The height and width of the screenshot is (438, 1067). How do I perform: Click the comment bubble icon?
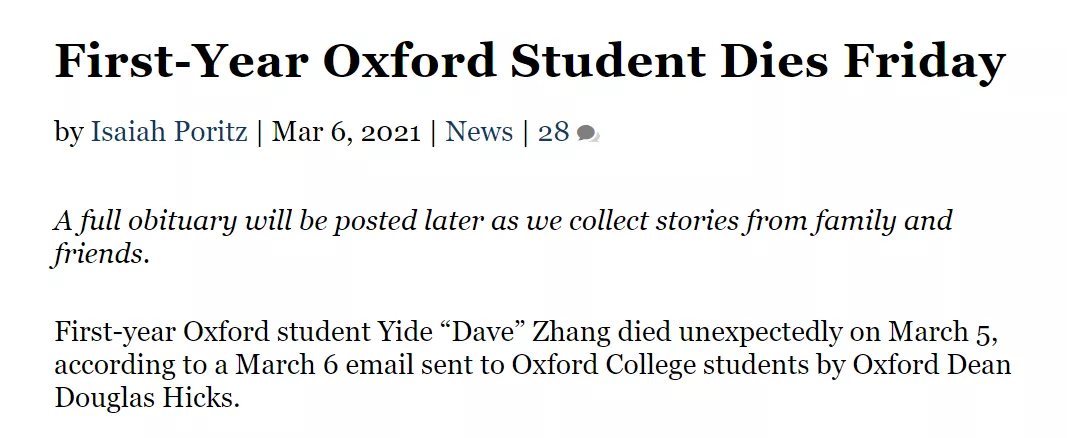click(588, 134)
